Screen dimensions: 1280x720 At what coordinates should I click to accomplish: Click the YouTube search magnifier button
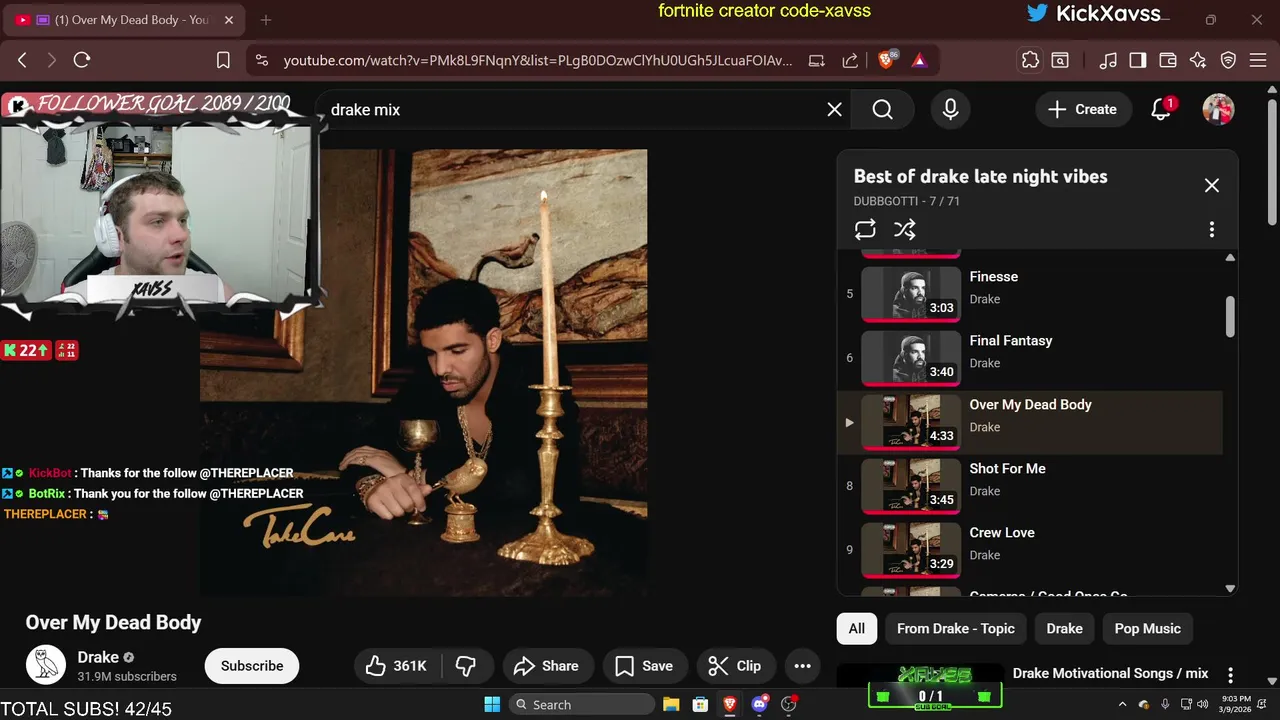click(x=883, y=110)
